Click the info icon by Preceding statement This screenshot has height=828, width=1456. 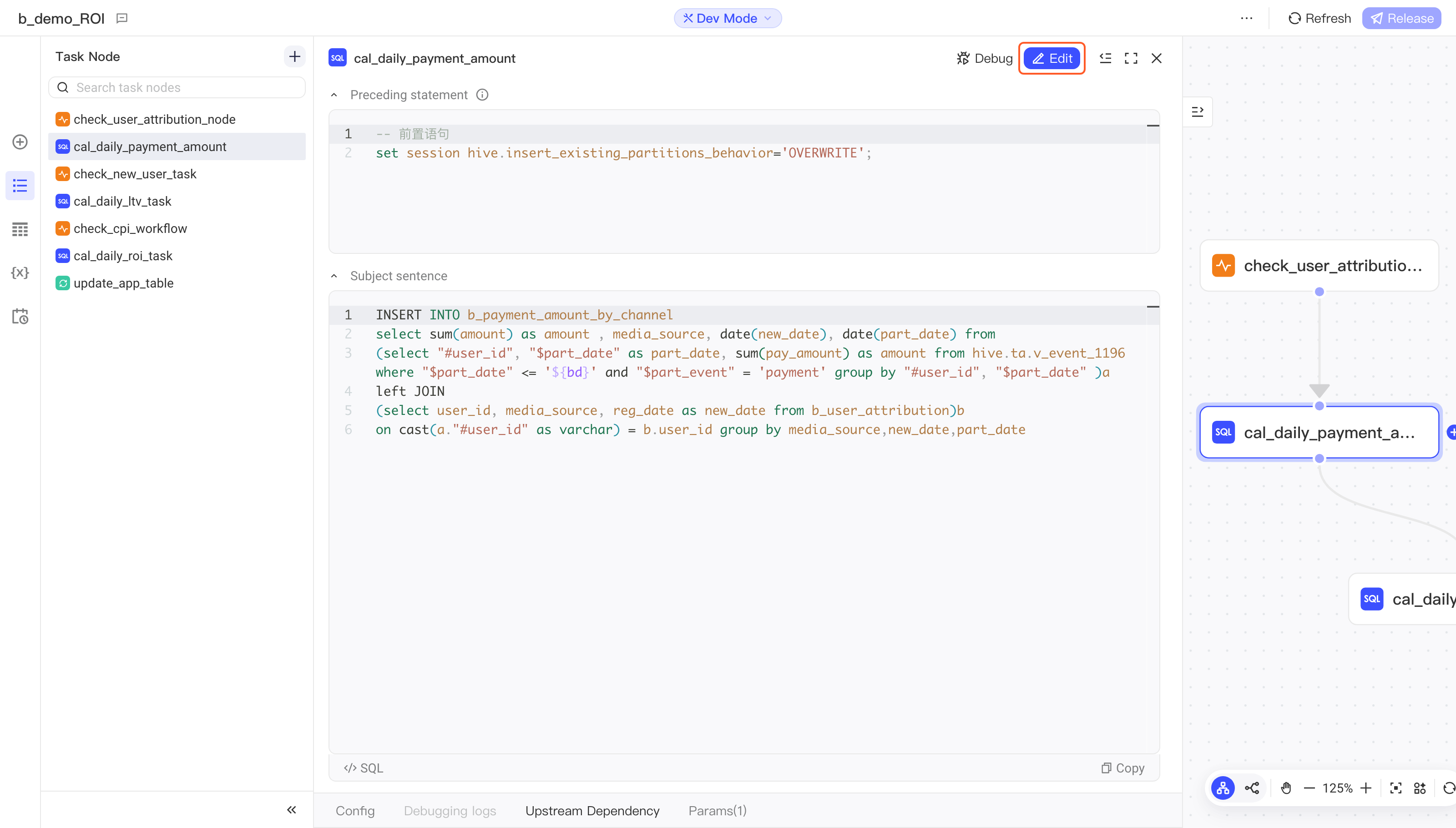482,95
